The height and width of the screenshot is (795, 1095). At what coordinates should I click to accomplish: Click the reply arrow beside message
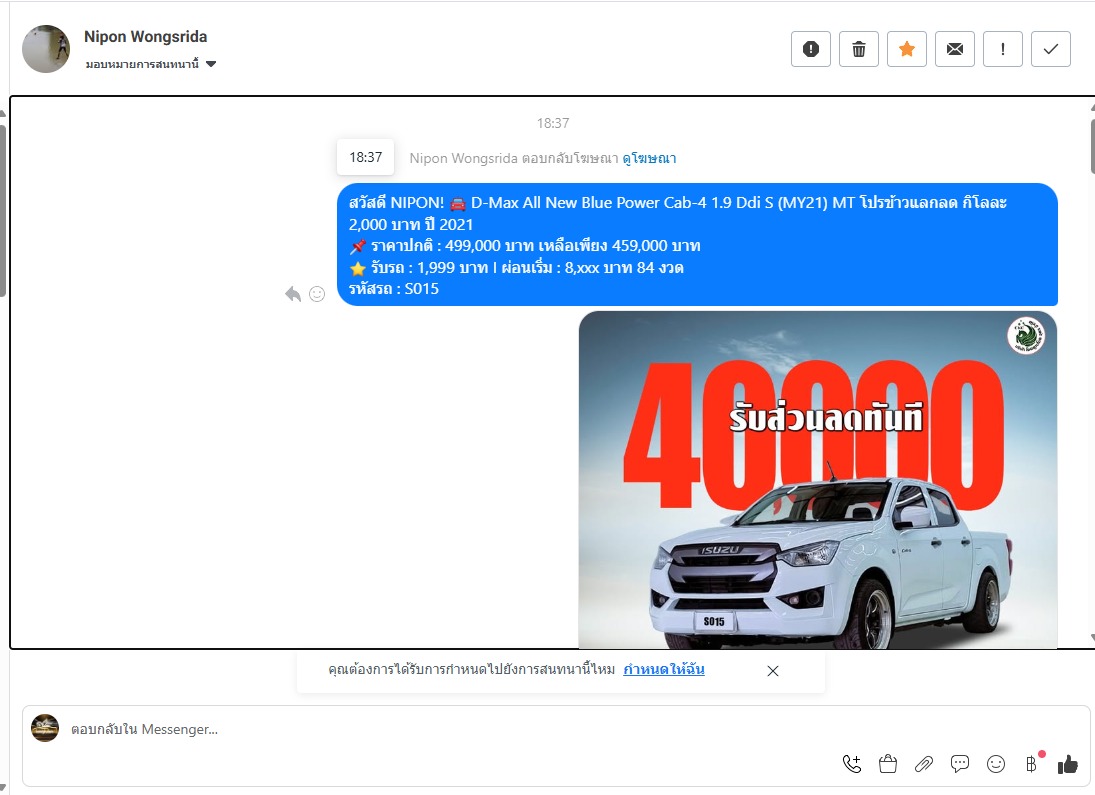pyautogui.click(x=293, y=294)
